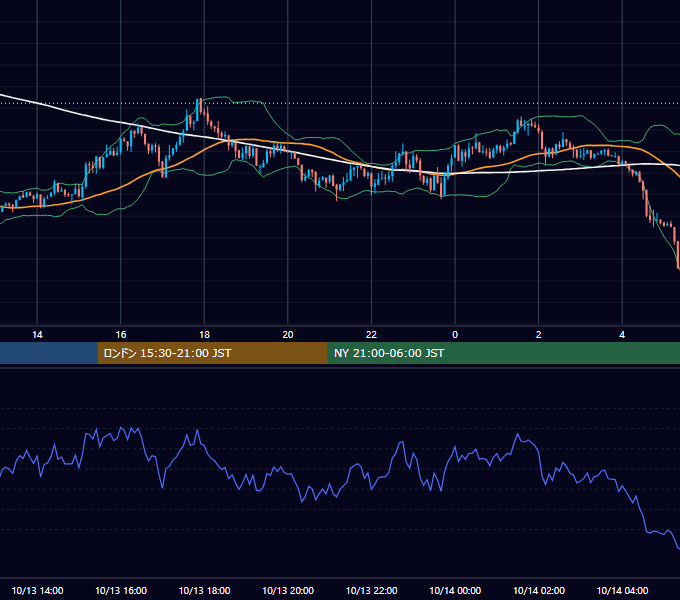Click the 14 hour label on price chart axis
Screen dimensions: 680x600
click(x=37, y=335)
